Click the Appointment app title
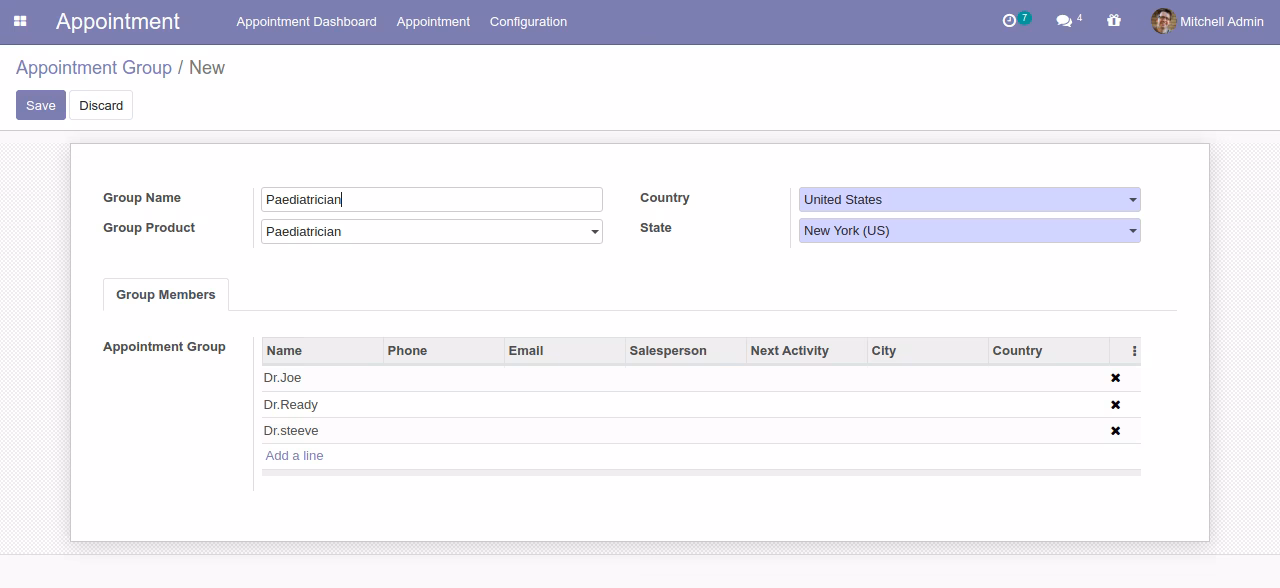1280x588 pixels. point(118,21)
